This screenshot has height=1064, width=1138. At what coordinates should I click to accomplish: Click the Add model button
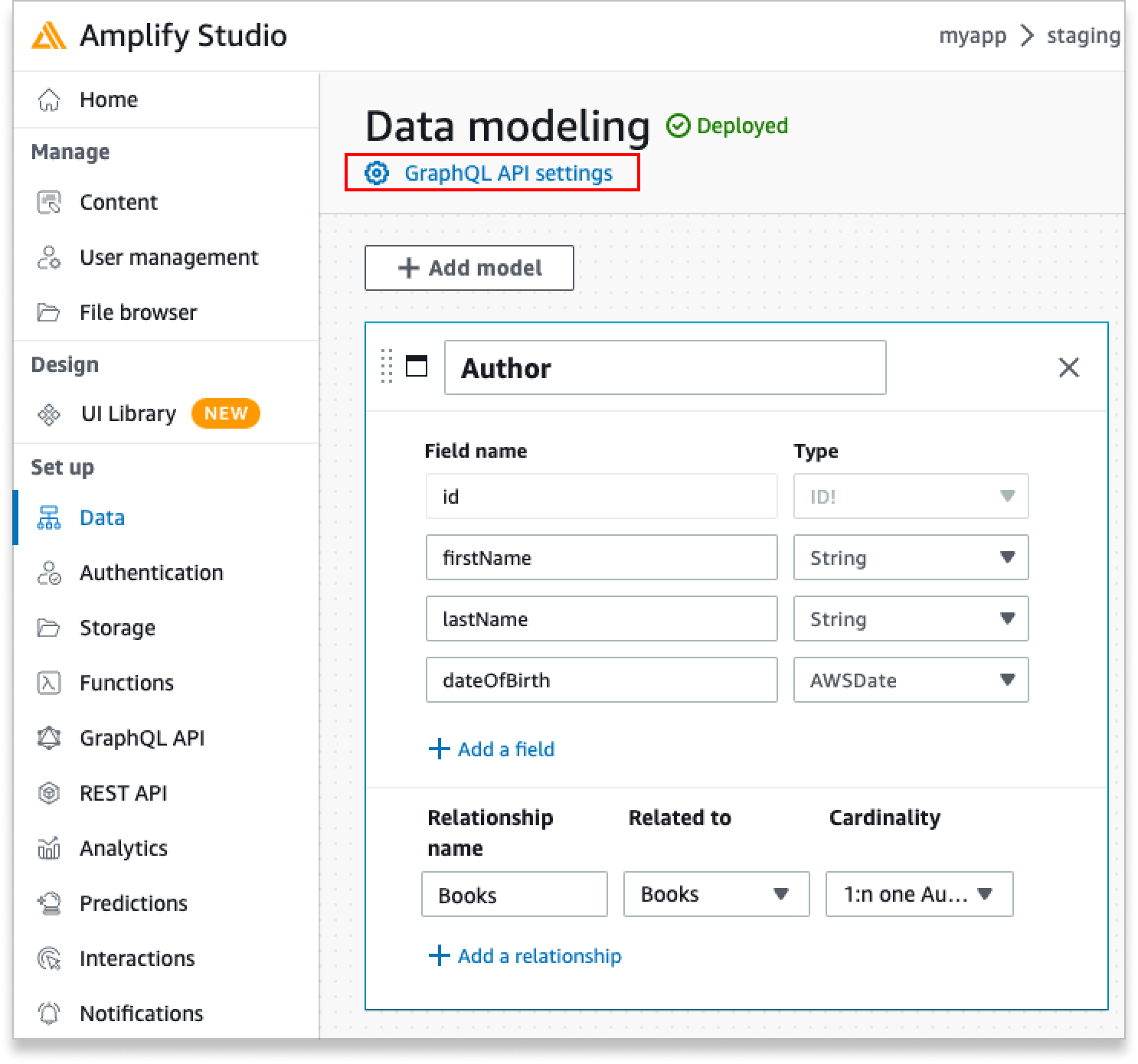click(469, 268)
